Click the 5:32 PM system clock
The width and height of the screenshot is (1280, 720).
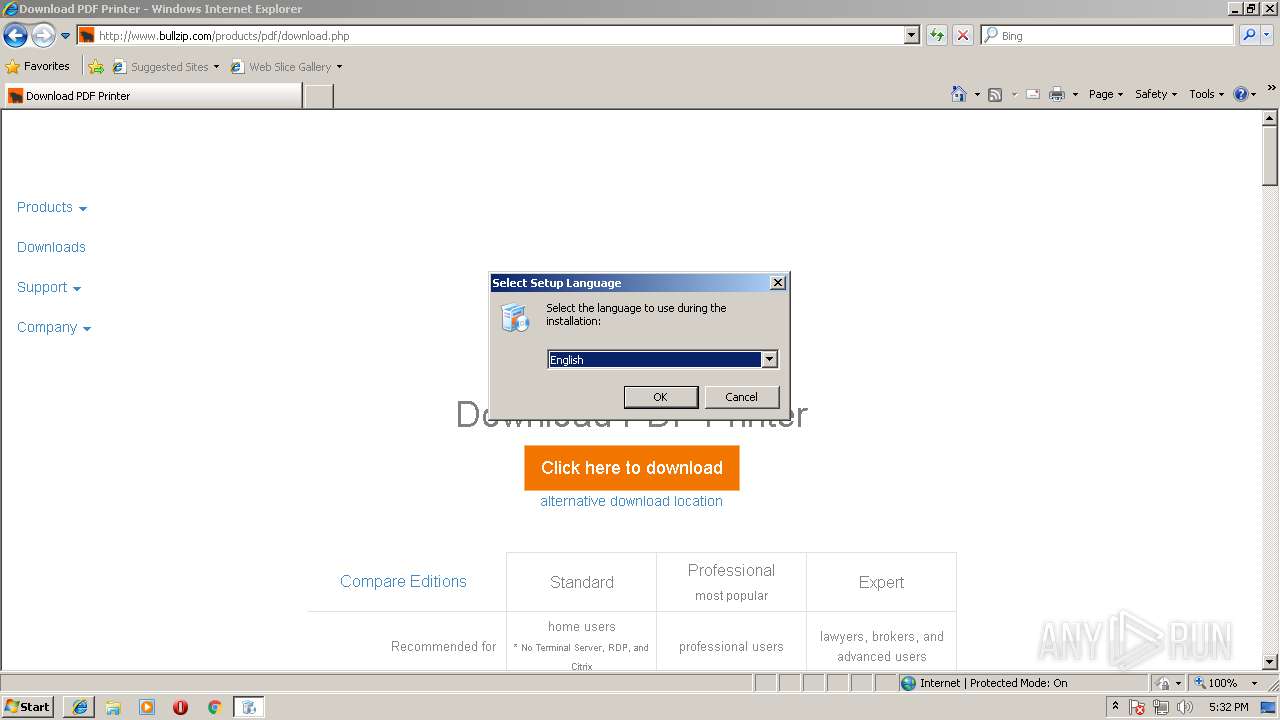click(x=1228, y=707)
